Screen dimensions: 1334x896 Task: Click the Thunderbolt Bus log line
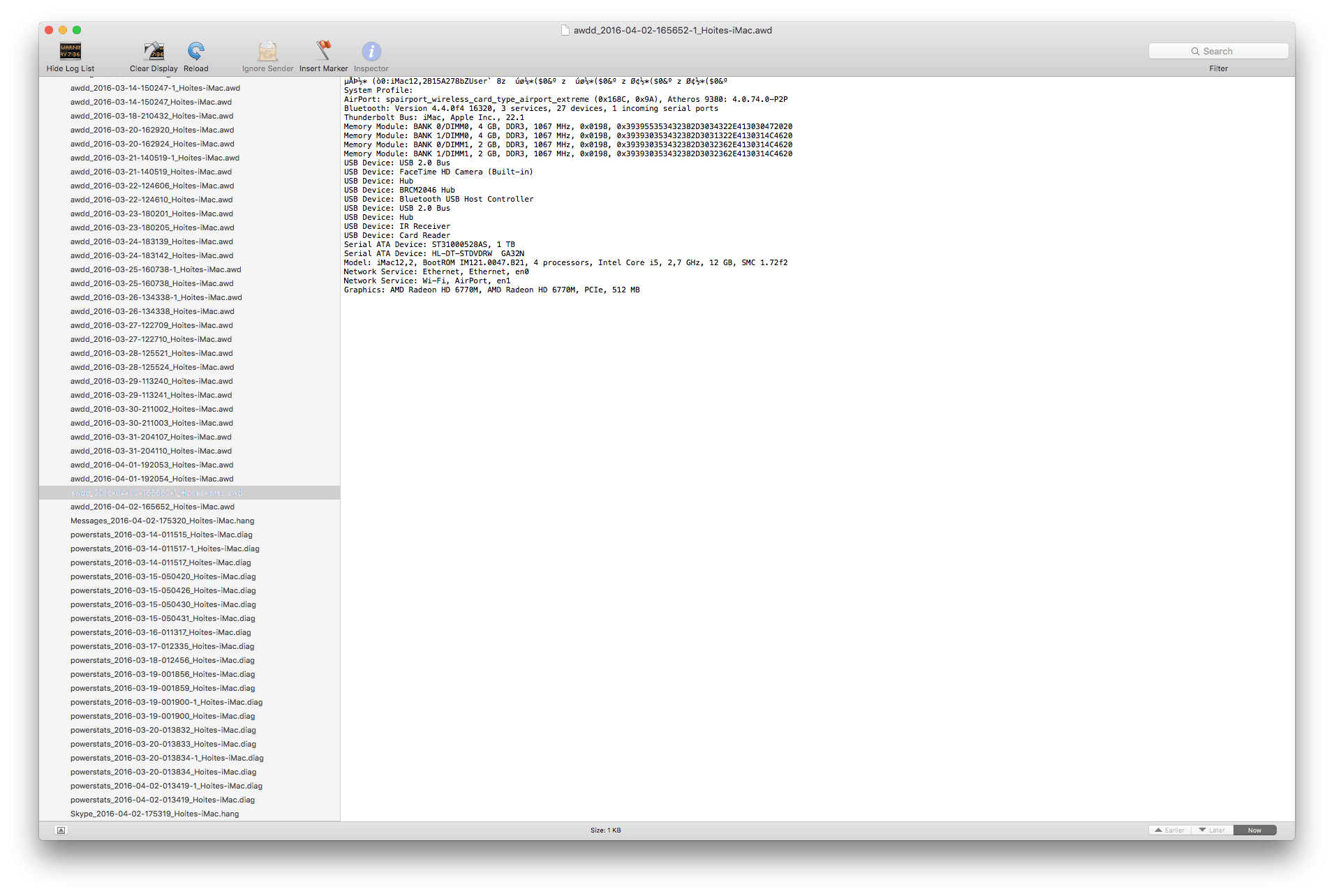pyautogui.click(x=433, y=117)
